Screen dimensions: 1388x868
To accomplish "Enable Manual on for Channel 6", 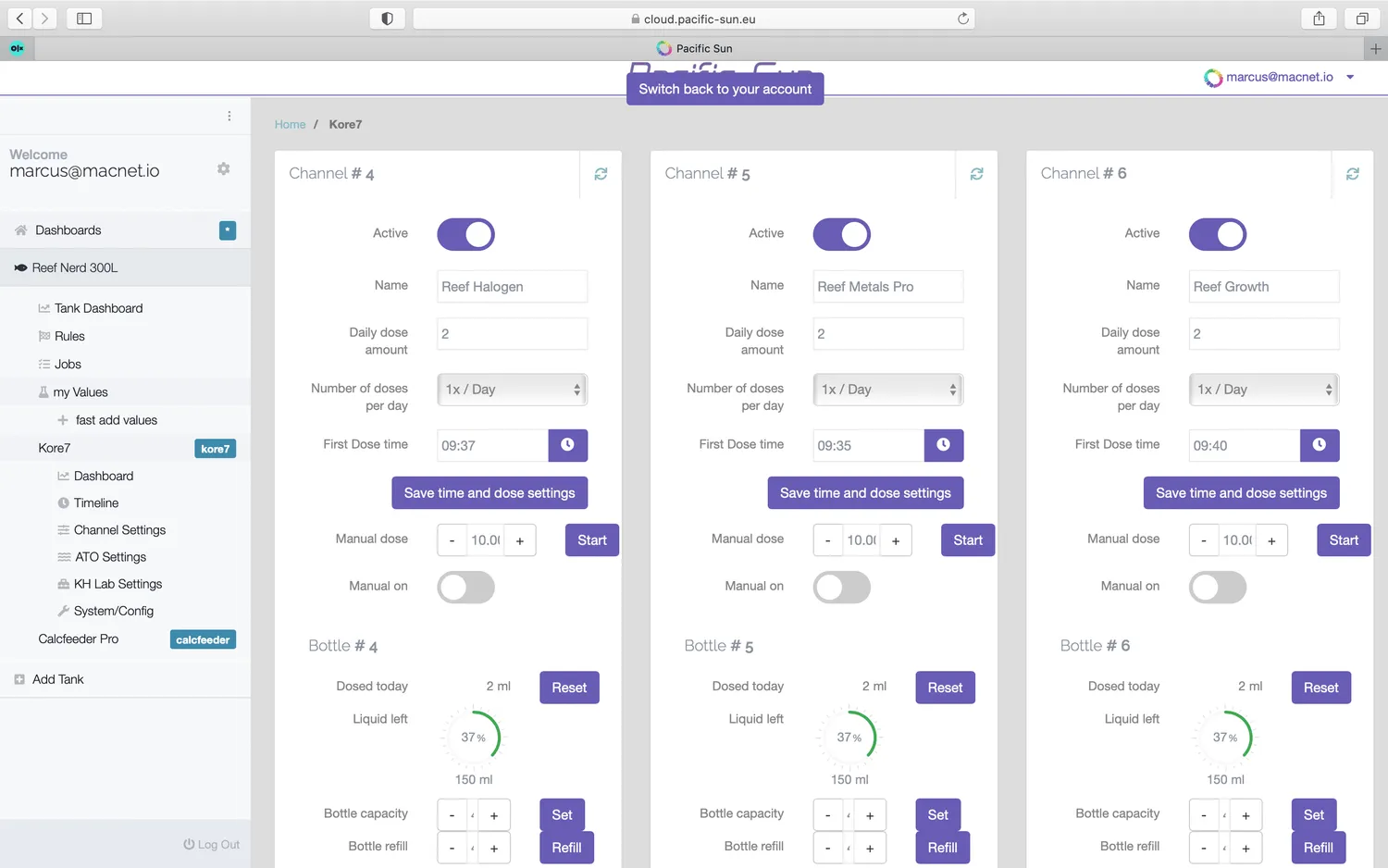I will 1218,587.
